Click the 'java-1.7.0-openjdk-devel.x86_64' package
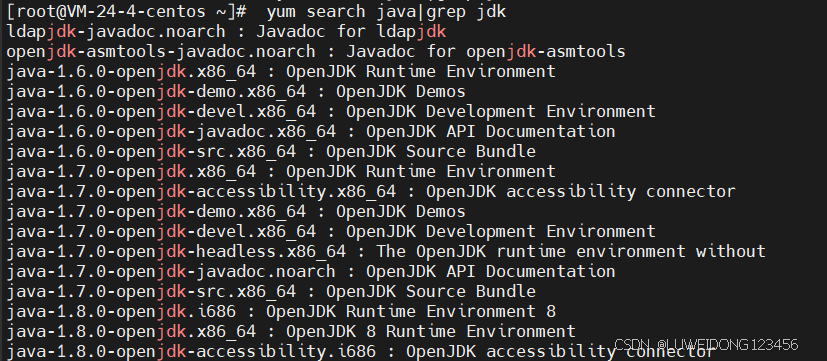The image size is (827, 361). click(161, 232)
